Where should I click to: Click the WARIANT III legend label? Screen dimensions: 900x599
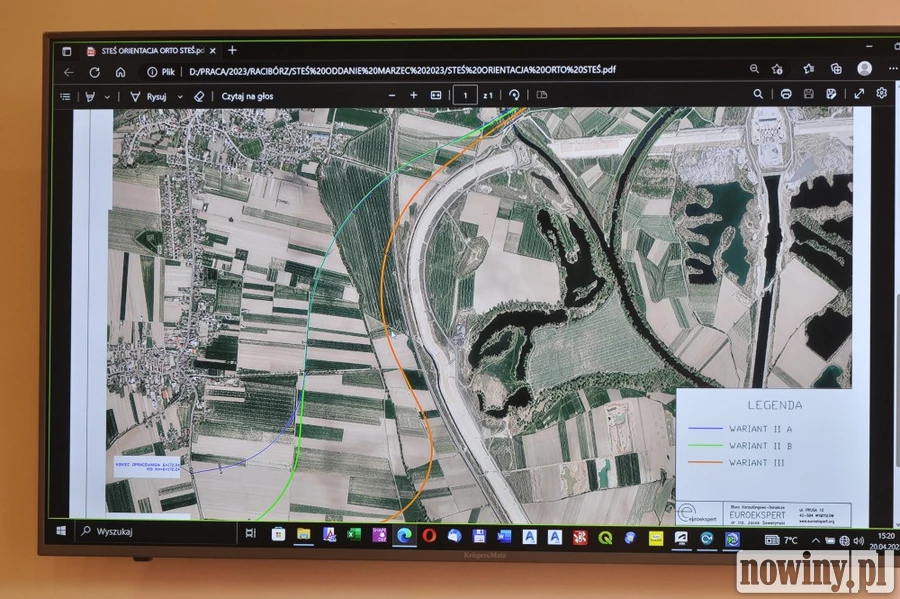point(757,462)
